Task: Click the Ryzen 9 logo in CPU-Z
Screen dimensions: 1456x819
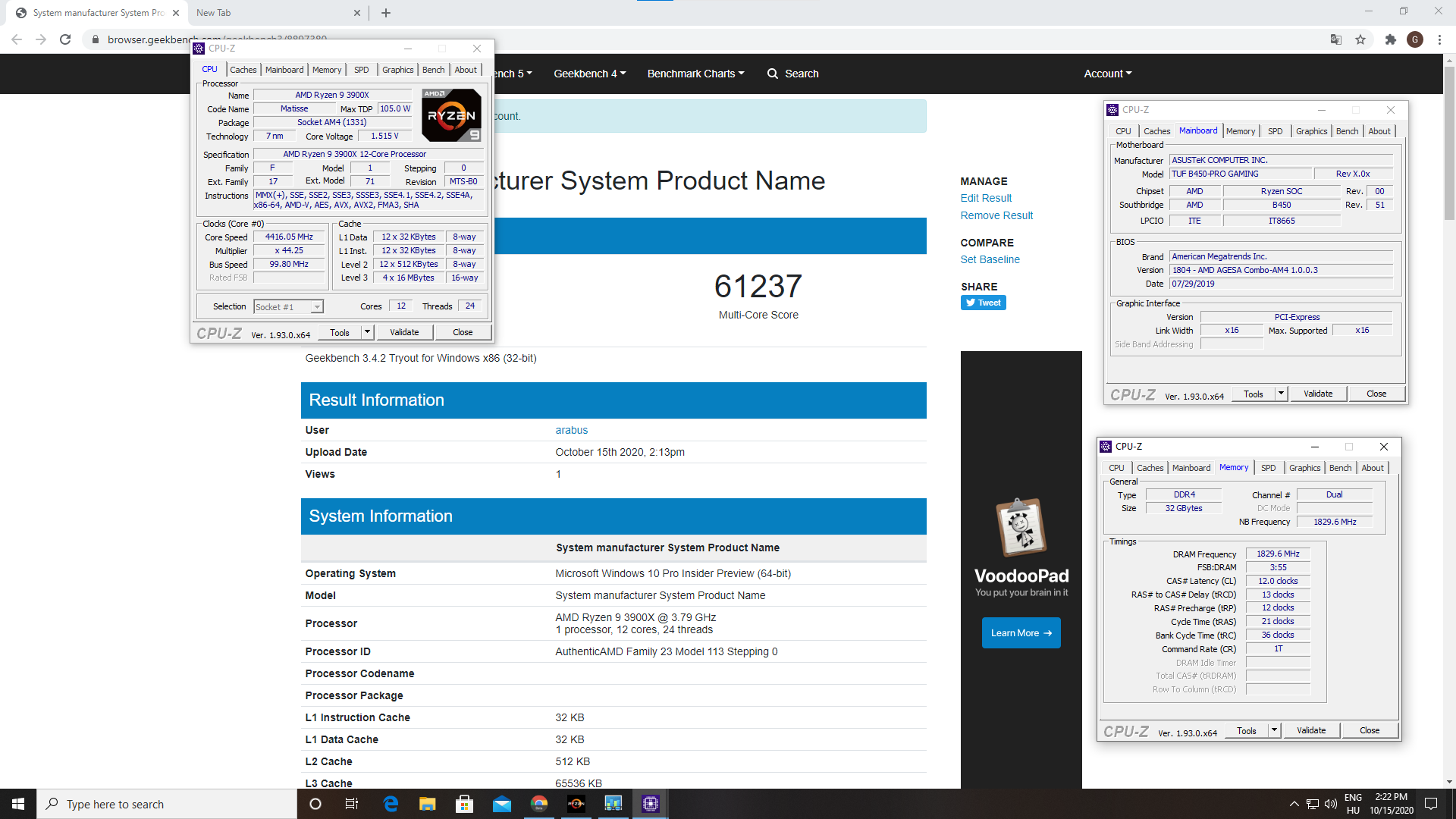Action: coord(451,115)
